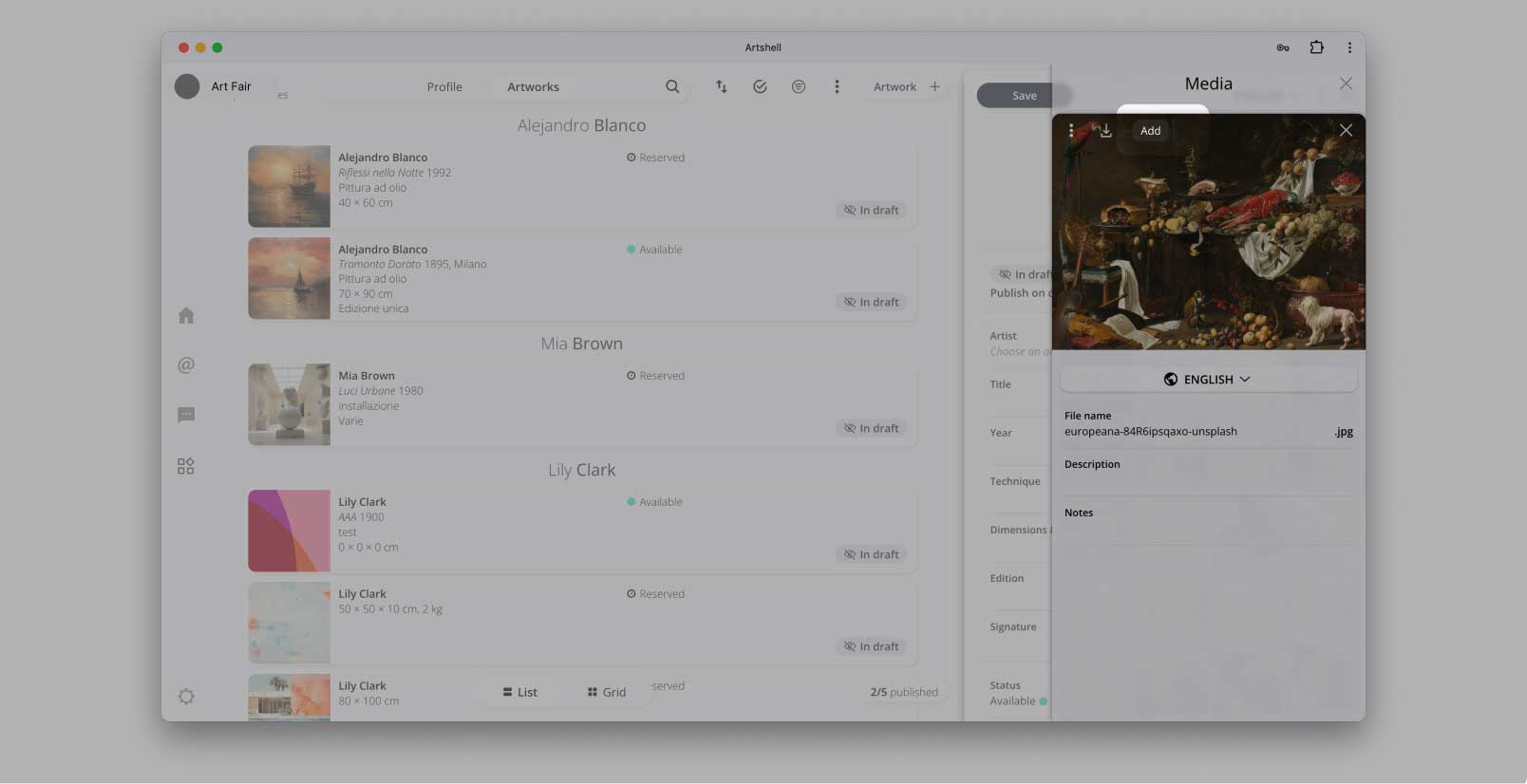Click the Artwork add label
Screen dimensions: 1527x784
(x=895, y=86)
